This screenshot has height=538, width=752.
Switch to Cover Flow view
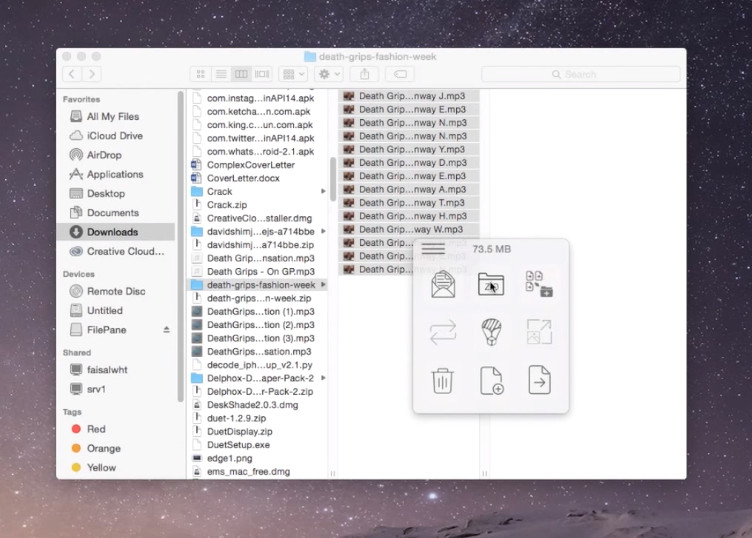coord(262,74)
